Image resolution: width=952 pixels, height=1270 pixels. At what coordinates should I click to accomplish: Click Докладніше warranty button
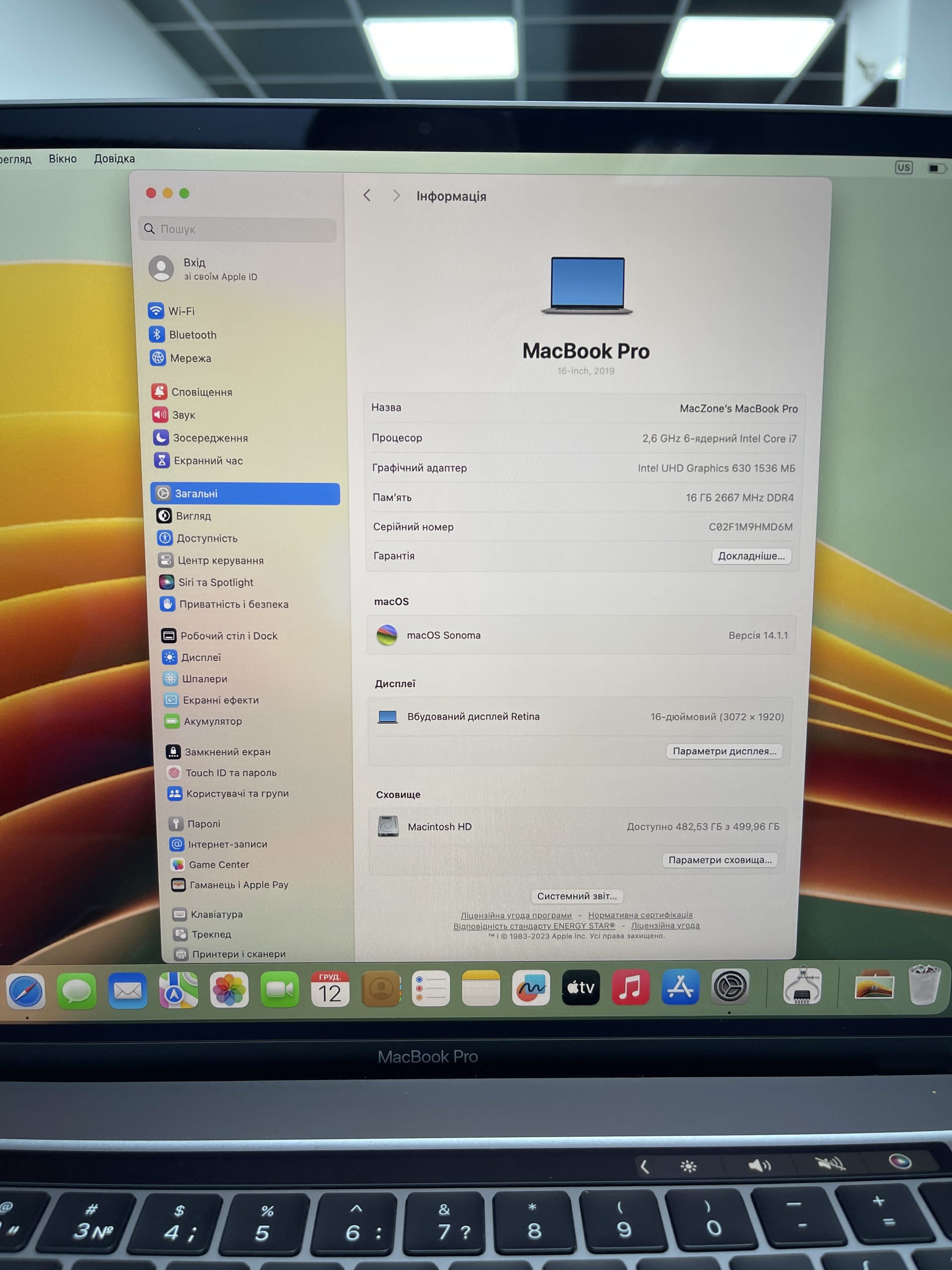(751, 556)
